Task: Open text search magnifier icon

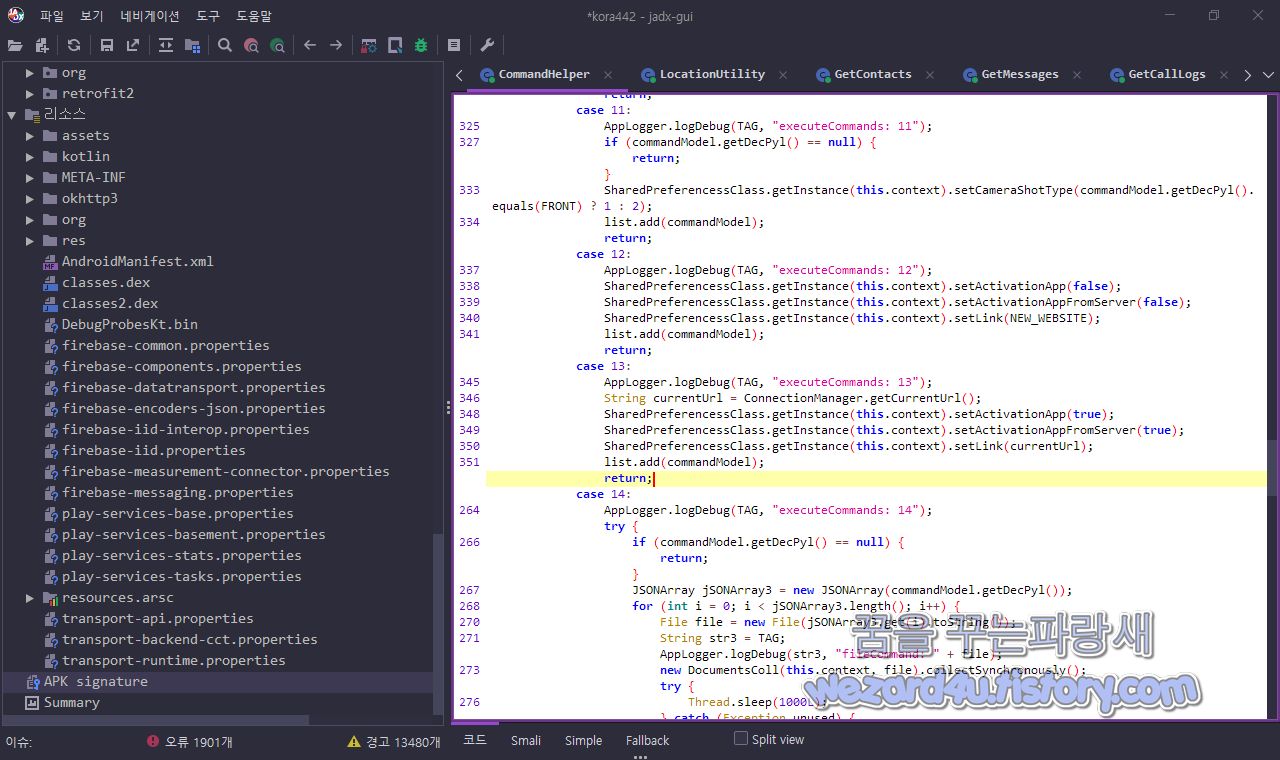Action: (225, 45)
